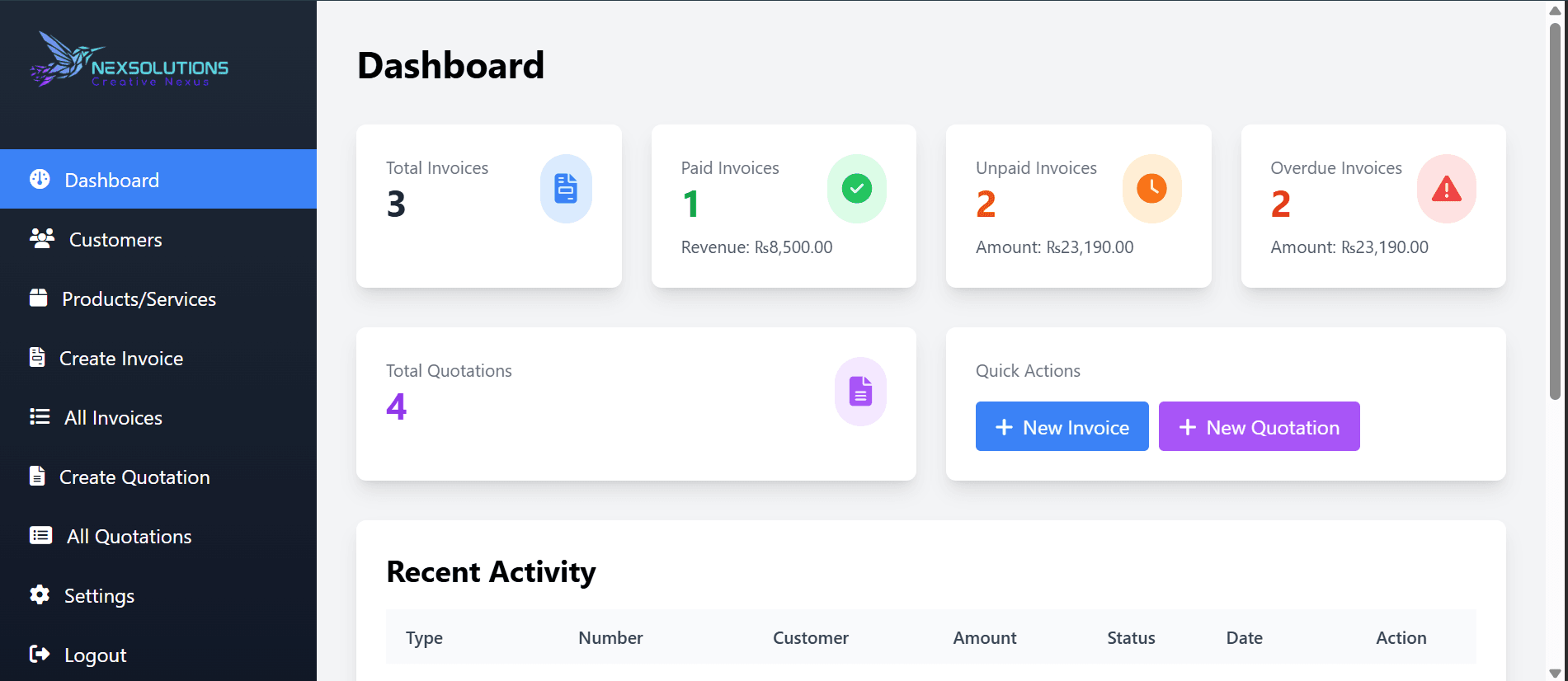Click the Type column header

pyautogui.click(x=424, y=637)
